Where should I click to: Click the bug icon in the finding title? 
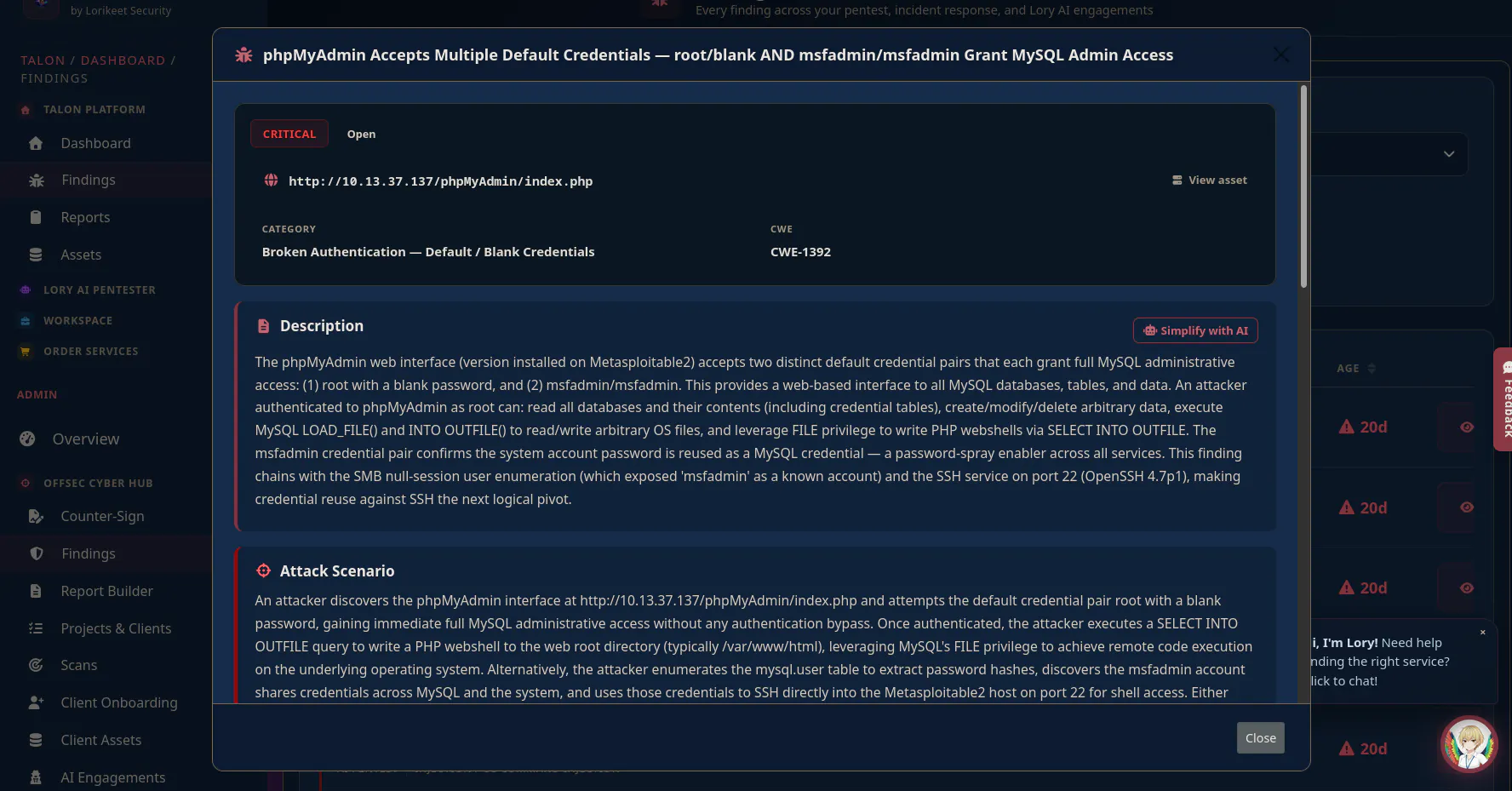coord(243,55)
